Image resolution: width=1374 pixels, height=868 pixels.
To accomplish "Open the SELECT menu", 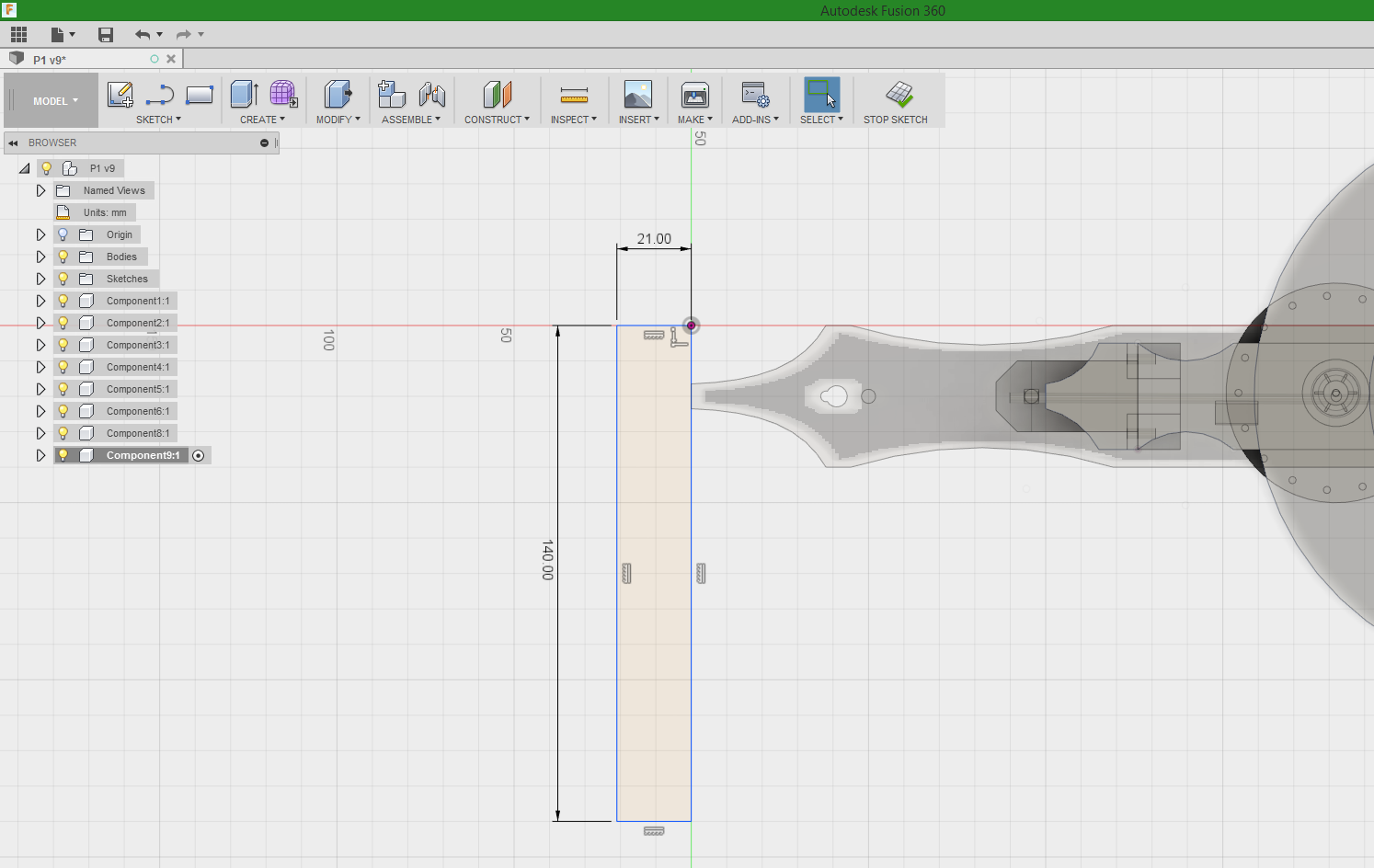I will pyautogui.click(x=821, y=120).
